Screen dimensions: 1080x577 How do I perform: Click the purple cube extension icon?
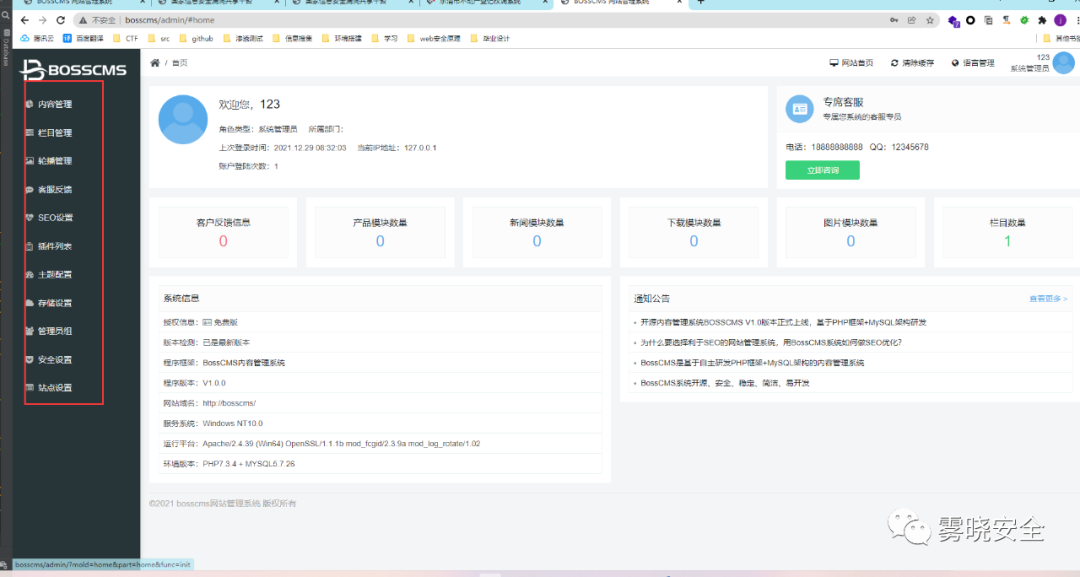click(953, 21)
